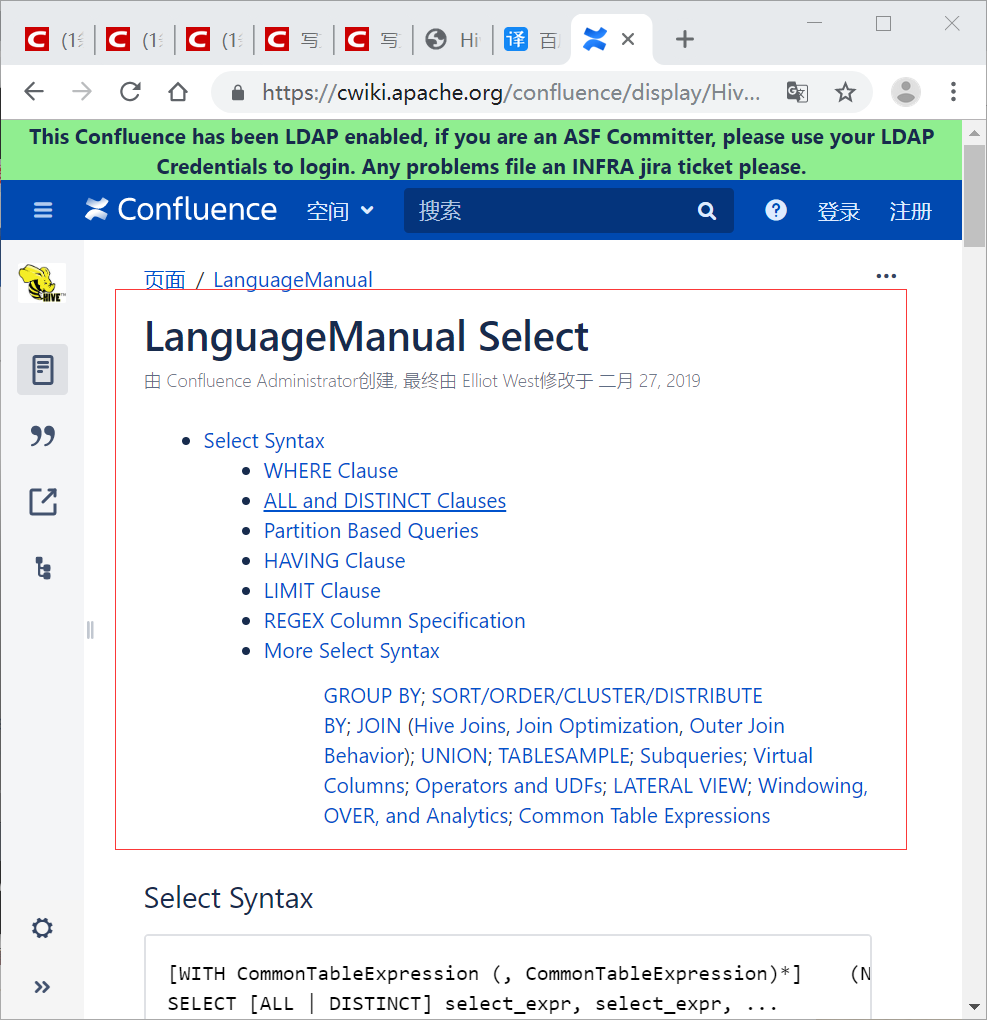The height and width of the screenshot is (1020, 987).
Task: Click the 页面 breadcrumb link
Action: (x=165, y=280)
